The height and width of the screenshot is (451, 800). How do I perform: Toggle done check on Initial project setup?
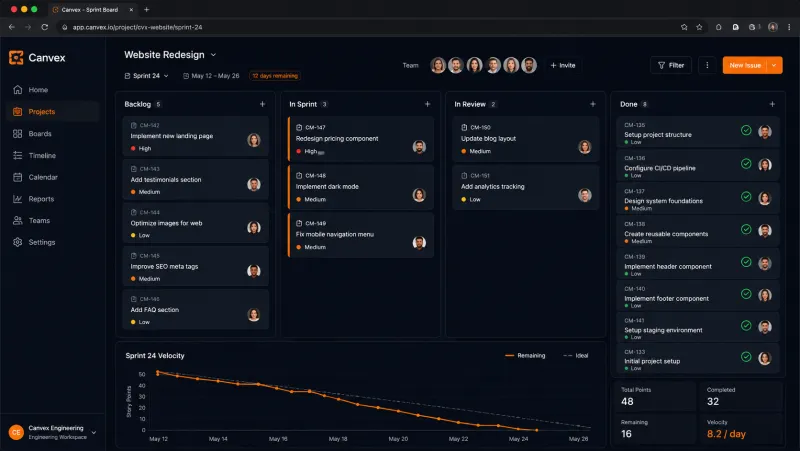click(746, 357)
